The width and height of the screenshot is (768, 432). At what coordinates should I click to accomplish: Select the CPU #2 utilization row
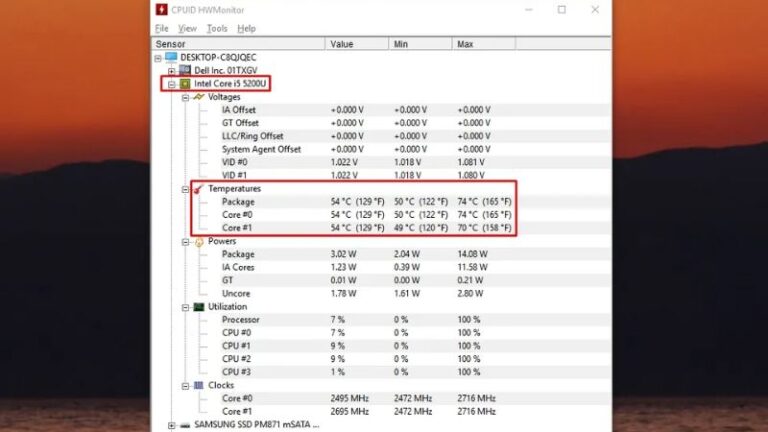pyautogui.click(x=382, y=359)
